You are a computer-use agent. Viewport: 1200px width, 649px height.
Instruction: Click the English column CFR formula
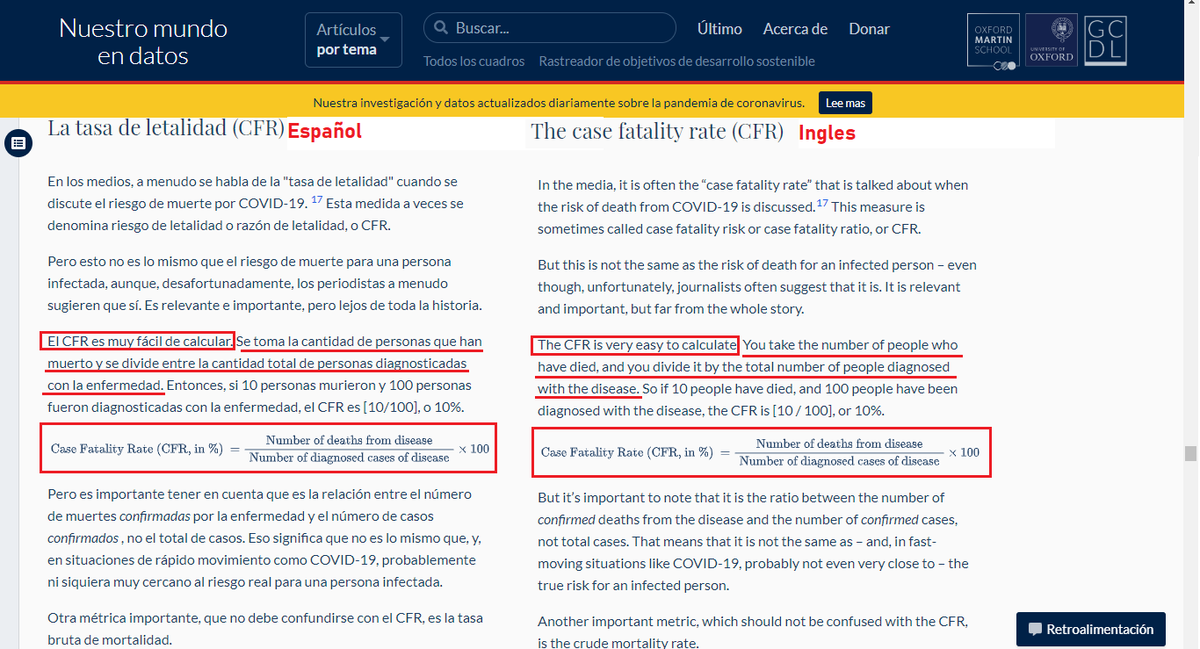761,452
